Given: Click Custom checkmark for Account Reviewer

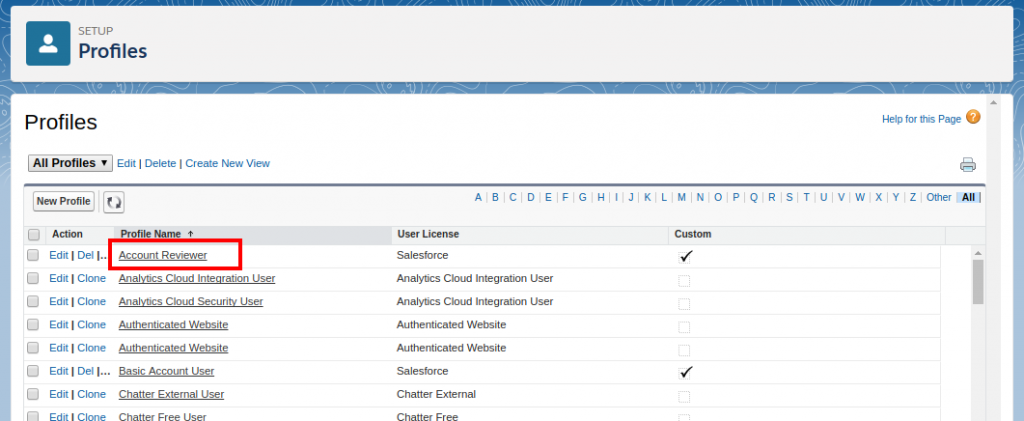Looking at the screenshot, I should (685, 256).
